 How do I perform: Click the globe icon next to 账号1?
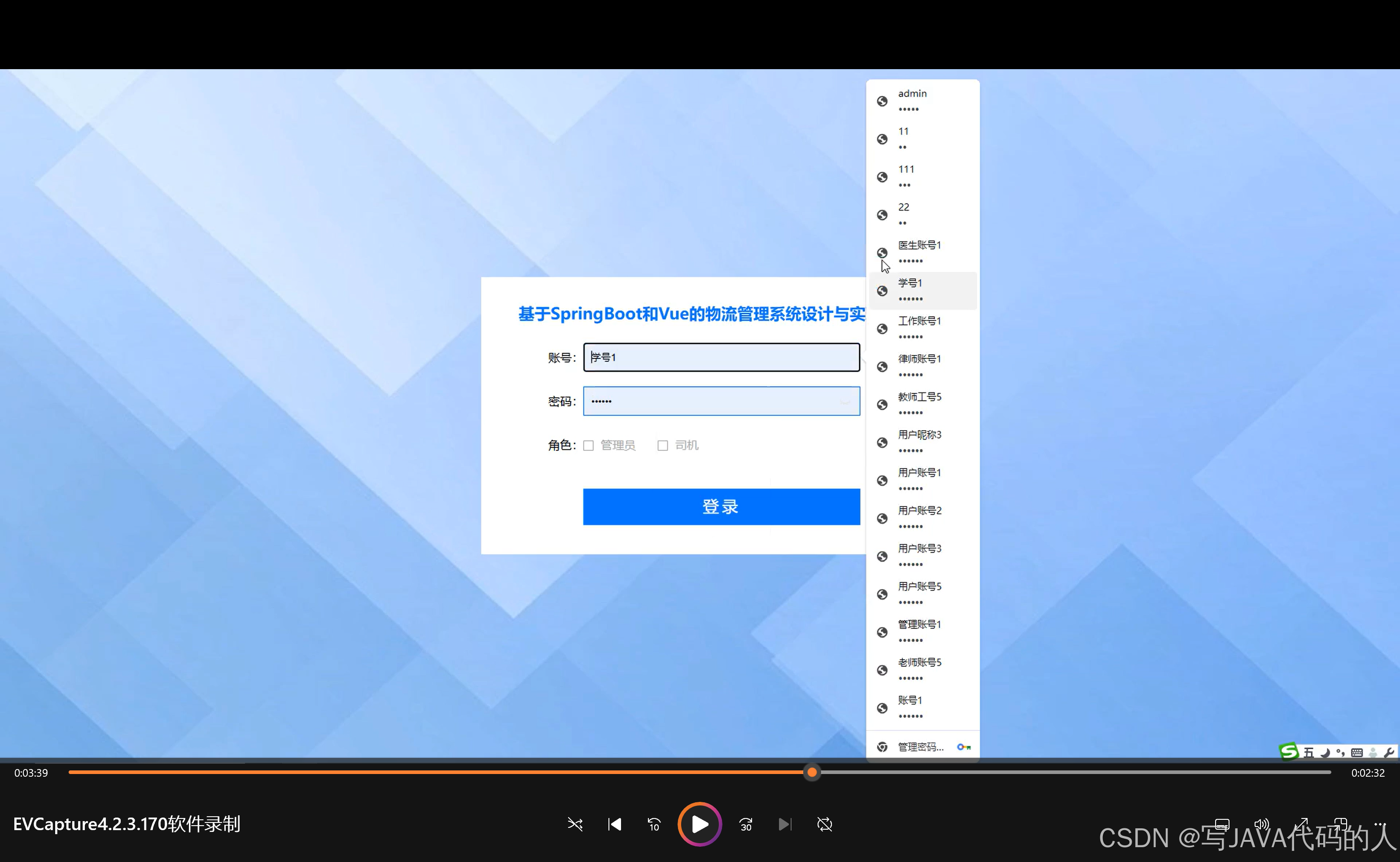tap(882, 708)
